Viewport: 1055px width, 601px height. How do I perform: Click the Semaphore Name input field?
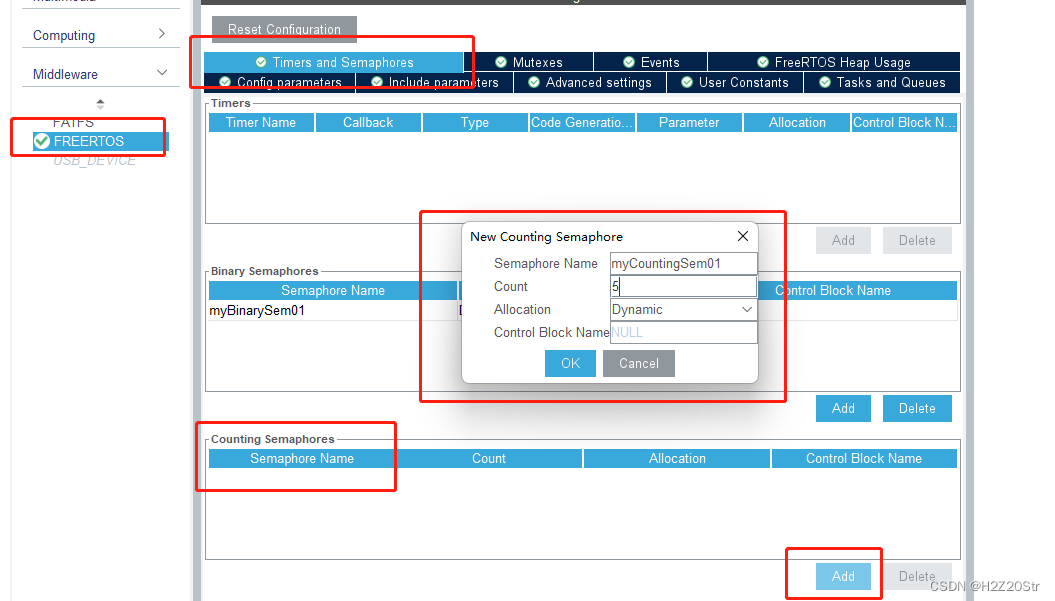684,263
